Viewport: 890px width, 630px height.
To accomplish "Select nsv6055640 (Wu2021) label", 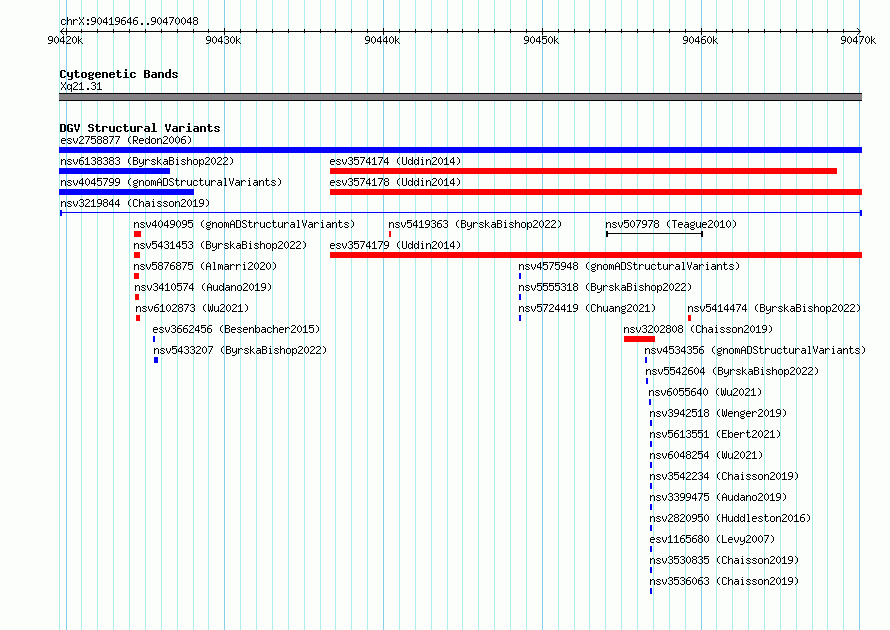I will click(705, 392).
